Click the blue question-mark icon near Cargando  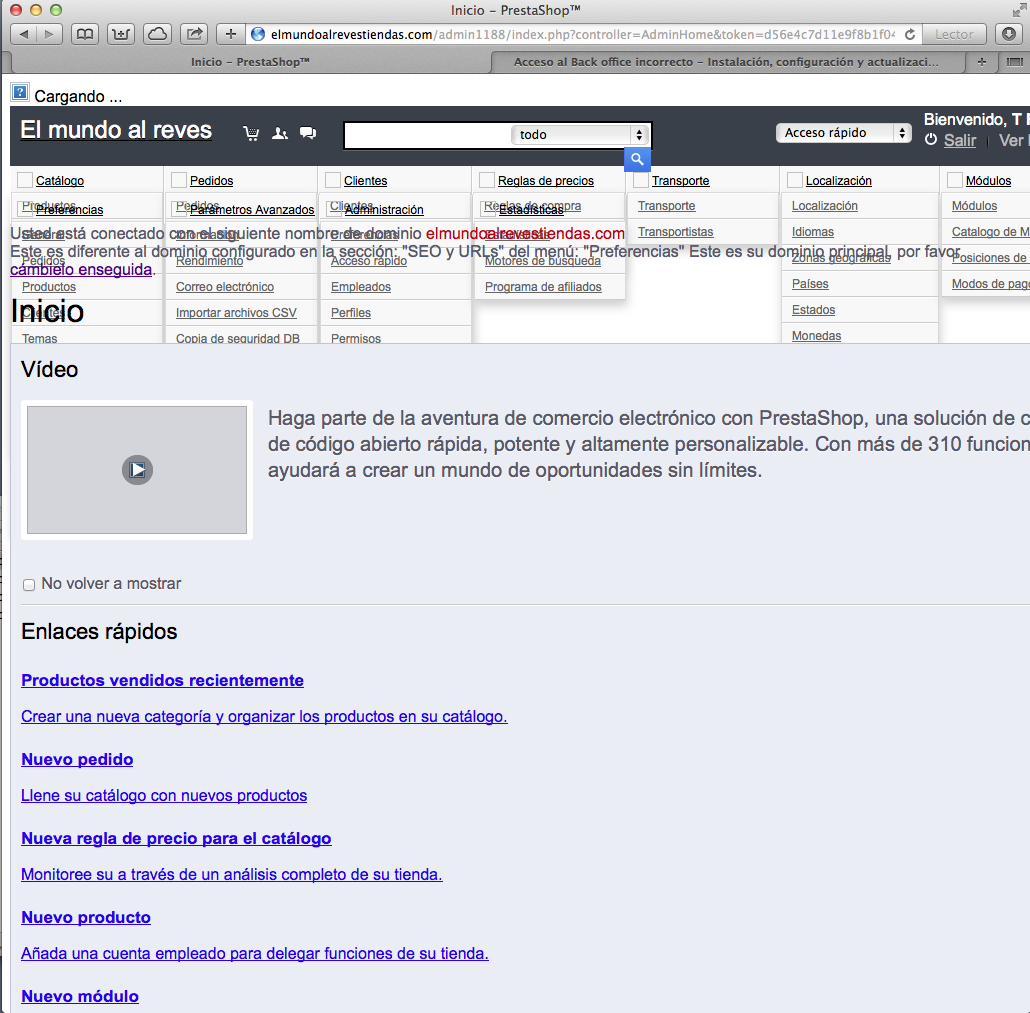20,93
